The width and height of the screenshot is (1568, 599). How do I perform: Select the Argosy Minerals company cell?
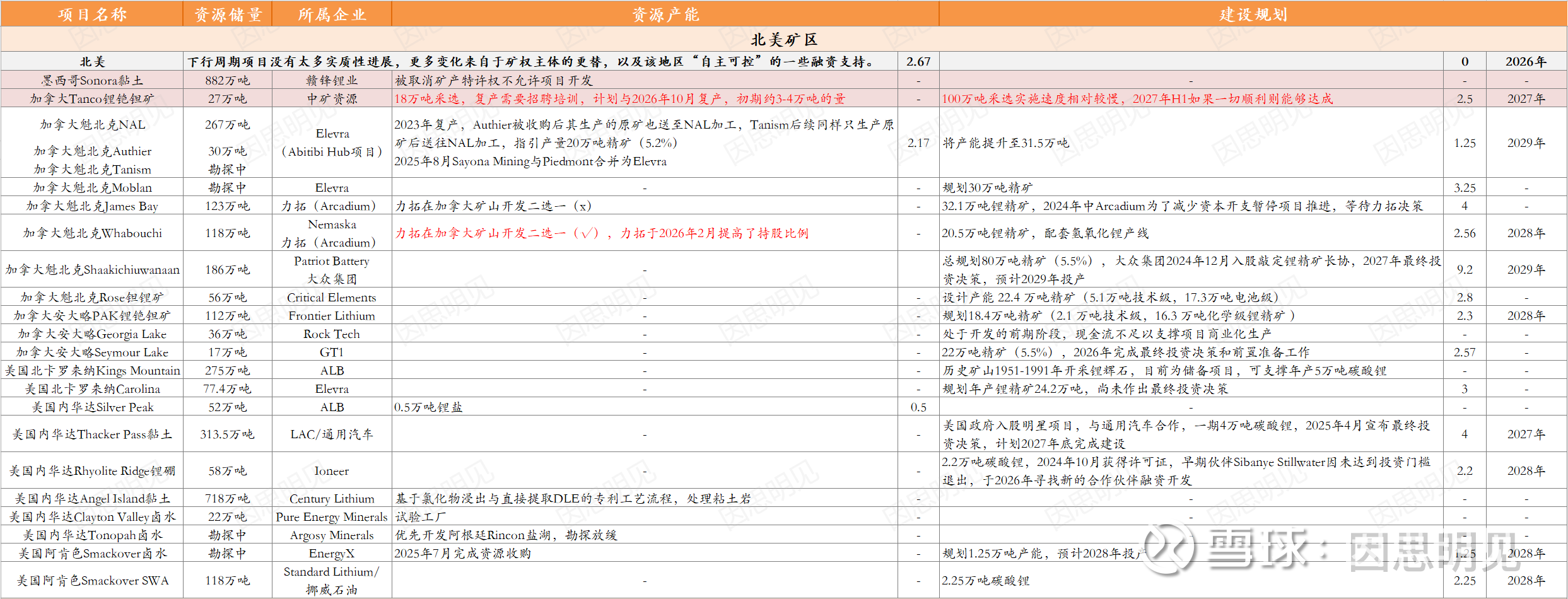tap(332, 535)
